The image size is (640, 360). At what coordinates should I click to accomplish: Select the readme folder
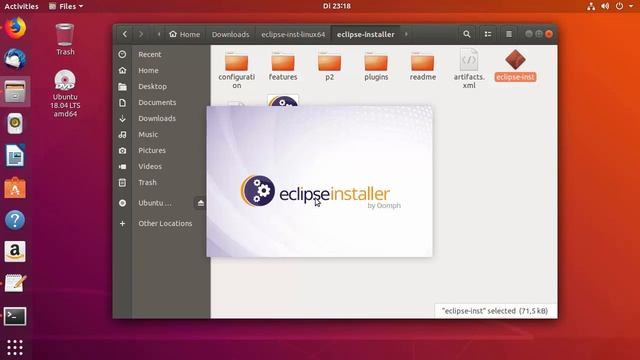point(422,66)
